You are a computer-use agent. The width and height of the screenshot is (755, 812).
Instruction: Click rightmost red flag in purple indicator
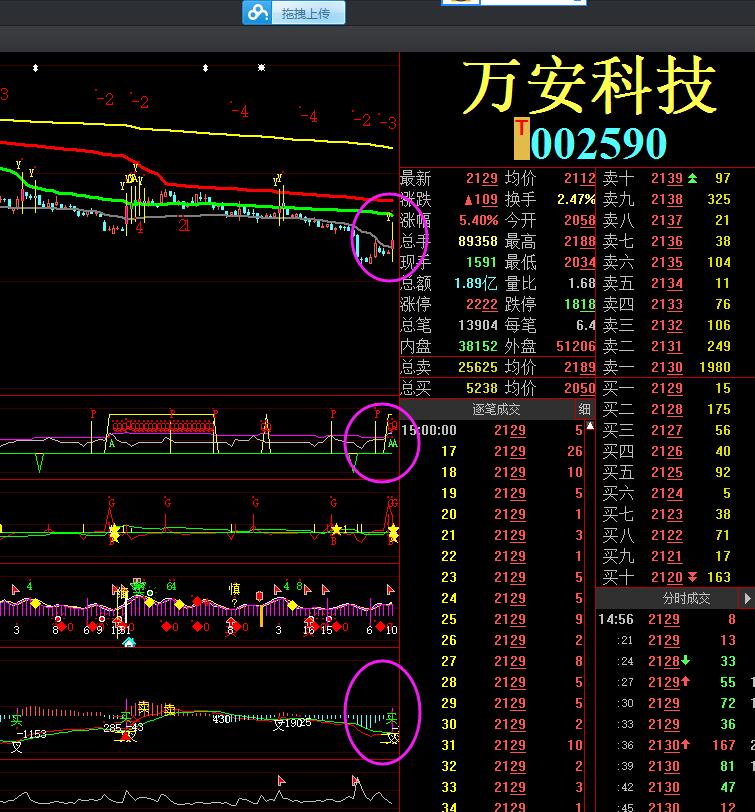point(390,589)
